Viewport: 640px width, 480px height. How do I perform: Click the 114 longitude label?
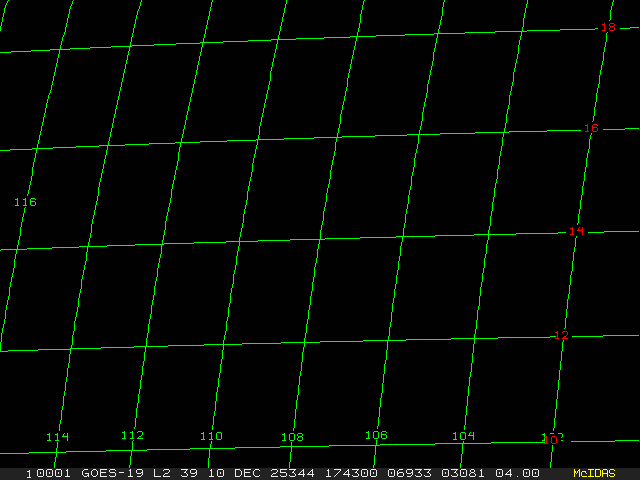[x=57, y=437]
